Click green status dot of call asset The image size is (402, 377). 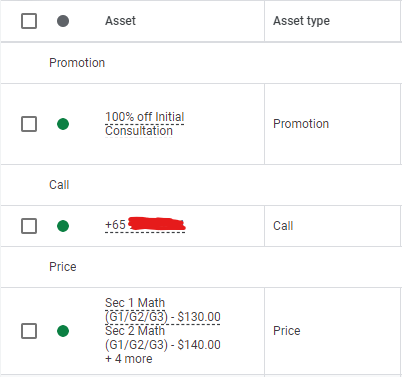coord(63,226)
